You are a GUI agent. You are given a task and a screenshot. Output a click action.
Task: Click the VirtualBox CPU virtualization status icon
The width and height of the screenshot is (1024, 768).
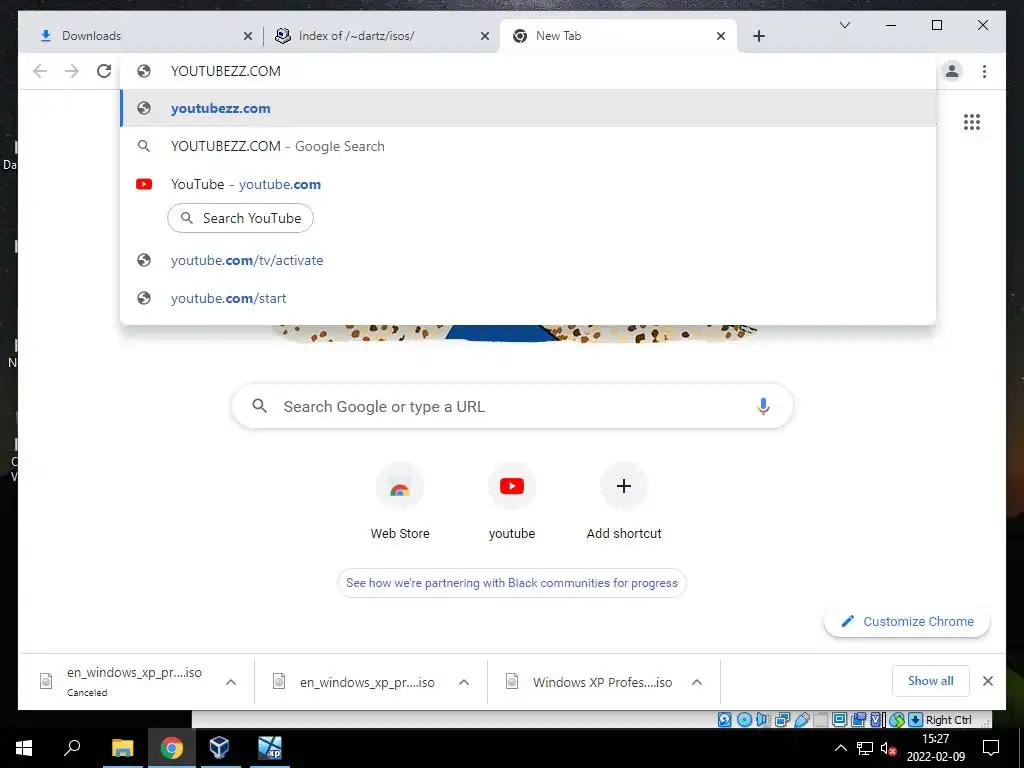click(876, 720)
